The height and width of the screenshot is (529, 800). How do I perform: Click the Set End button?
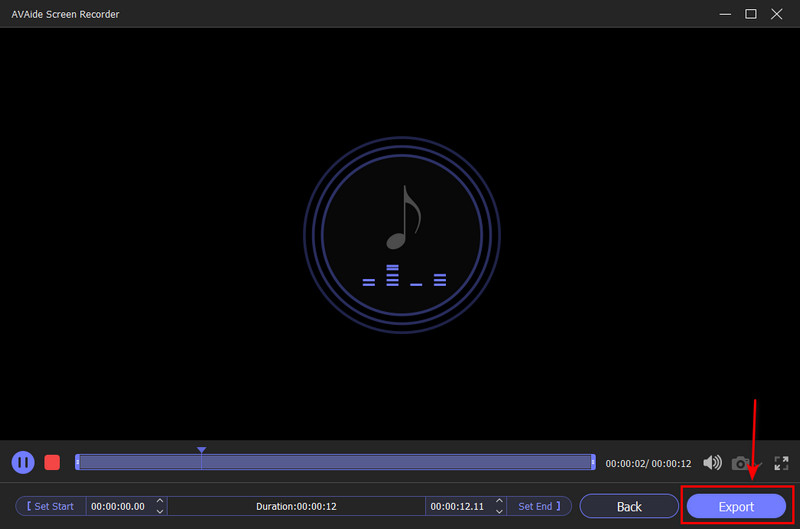[539, 506]
